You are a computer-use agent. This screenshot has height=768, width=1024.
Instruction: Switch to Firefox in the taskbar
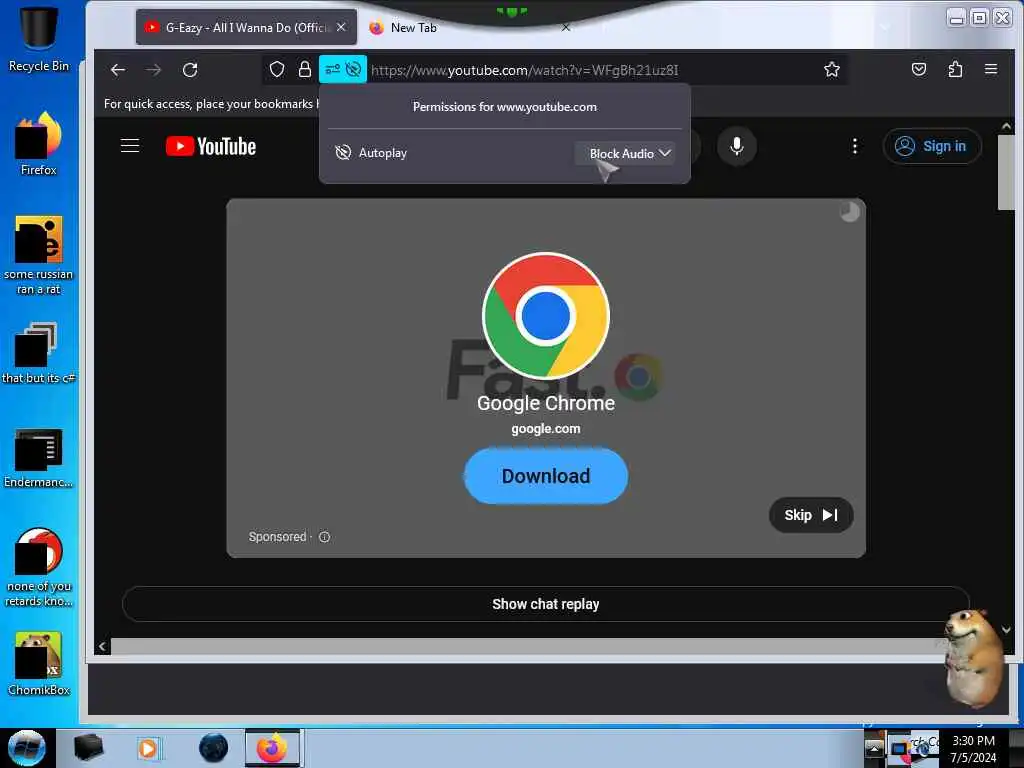pos(272,748)
